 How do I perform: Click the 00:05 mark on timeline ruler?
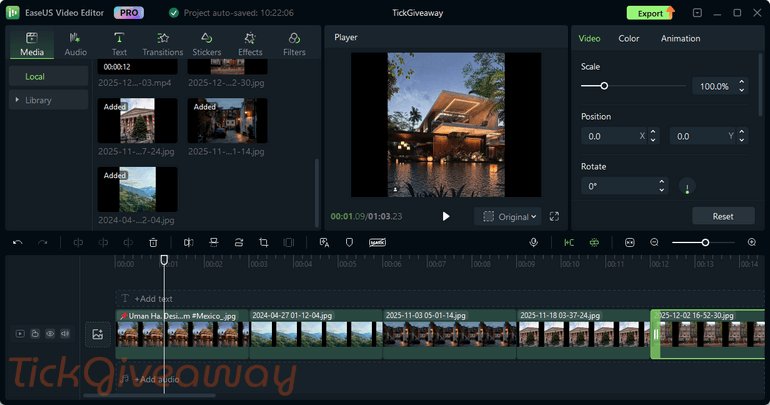347,264
